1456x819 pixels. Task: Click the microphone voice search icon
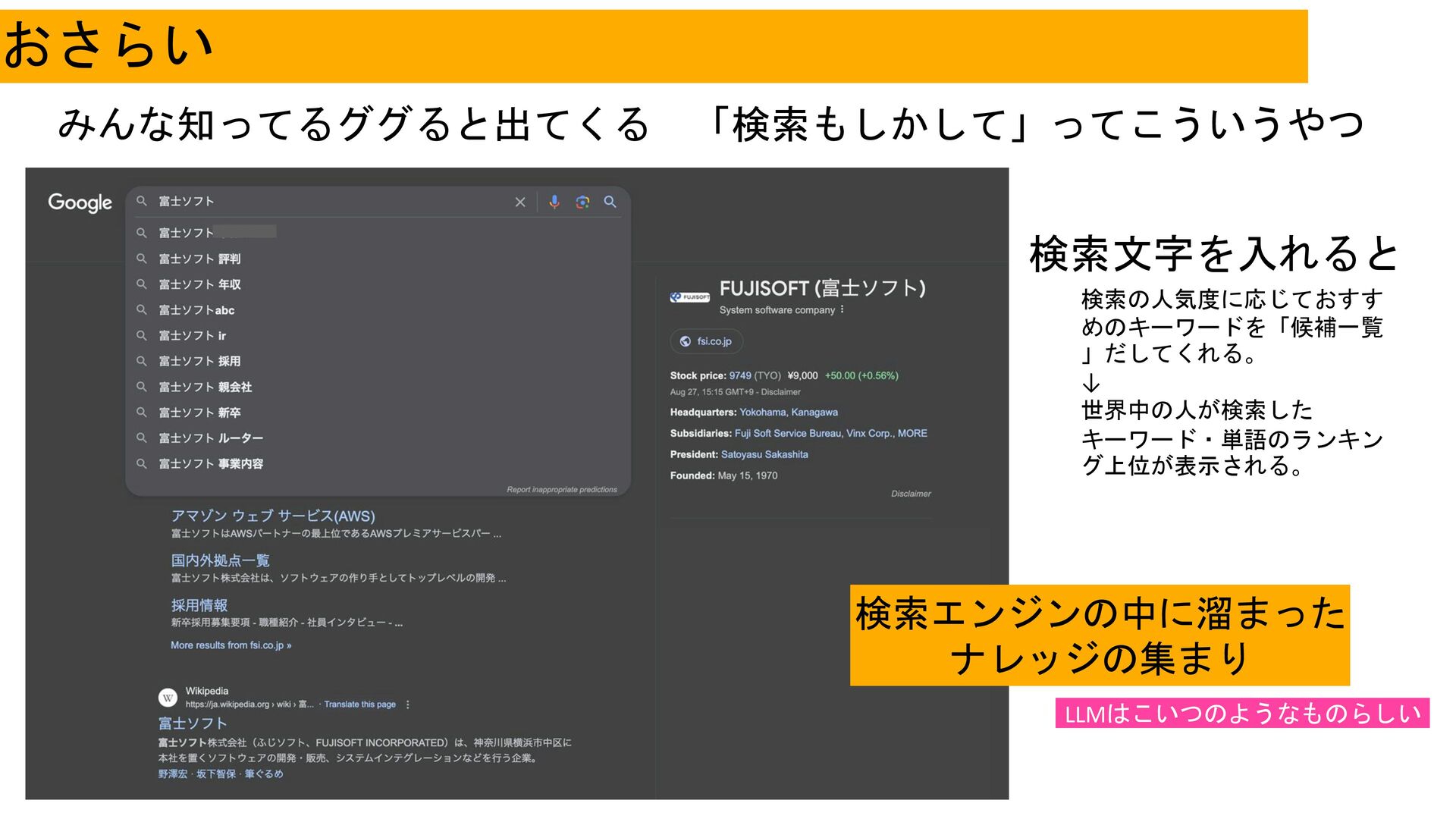554,202
